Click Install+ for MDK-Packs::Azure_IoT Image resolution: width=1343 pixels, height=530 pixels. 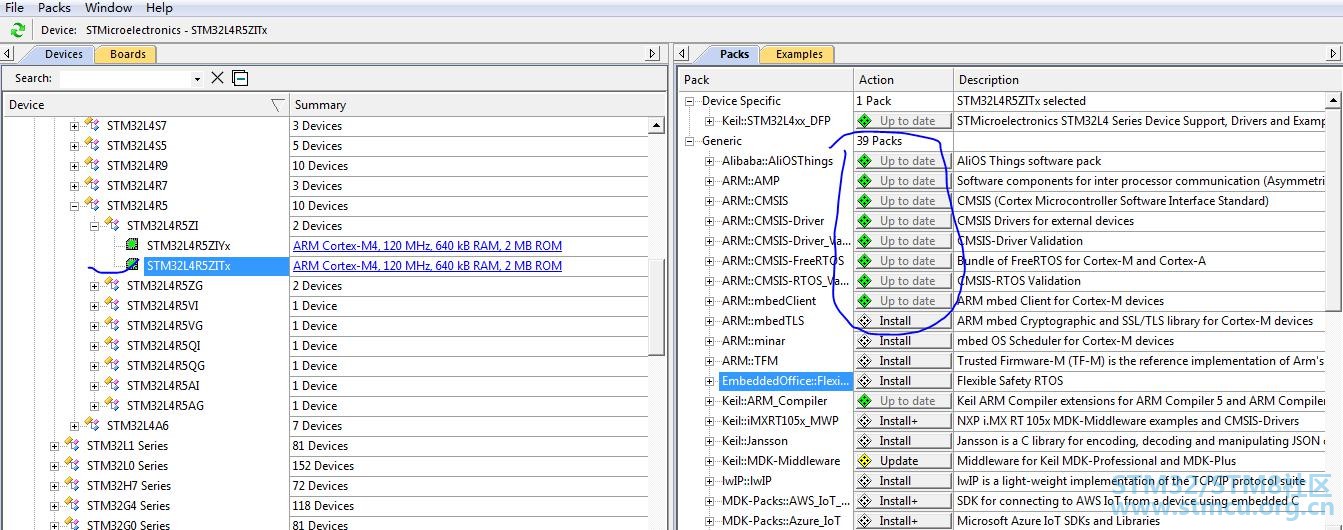click(903, 521)
